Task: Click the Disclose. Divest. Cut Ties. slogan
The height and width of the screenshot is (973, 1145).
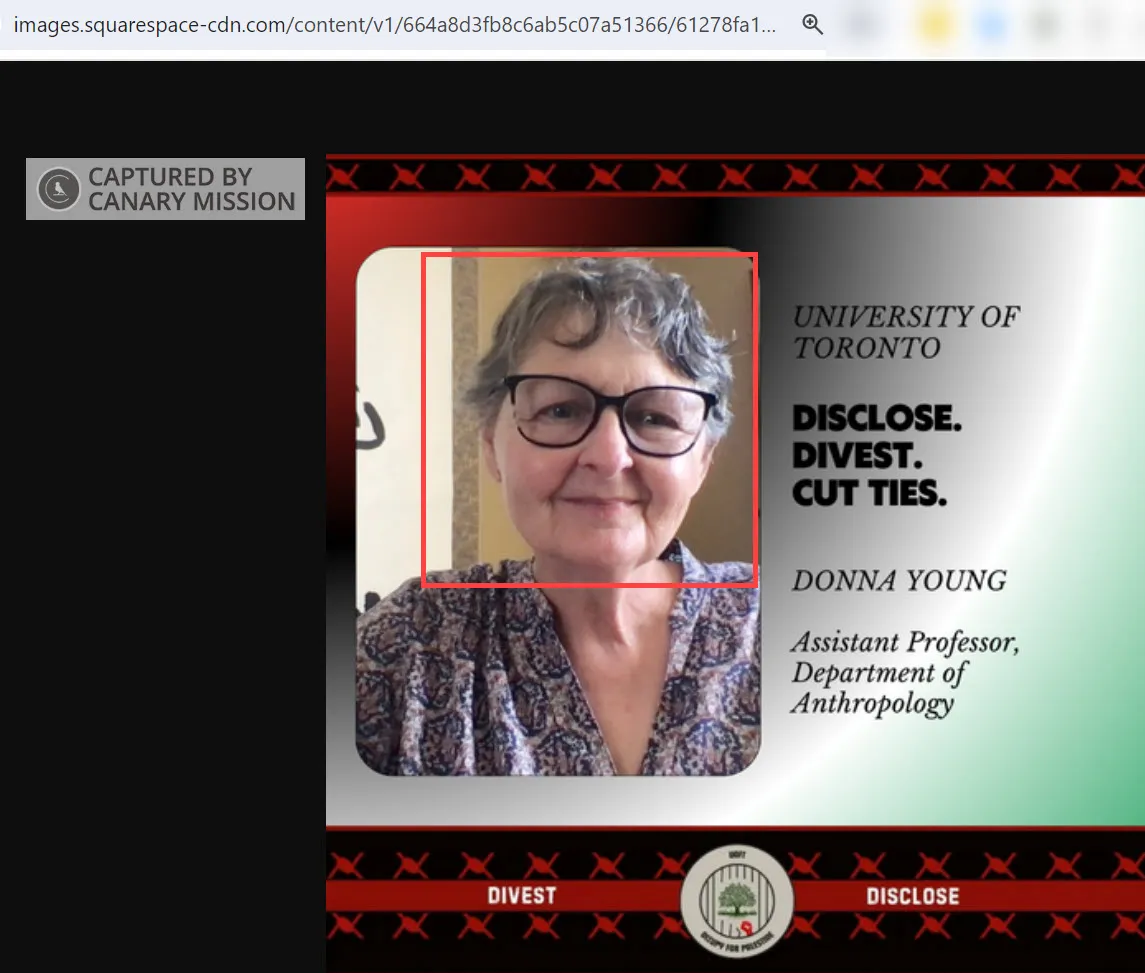Action: (x=877, y=455)
